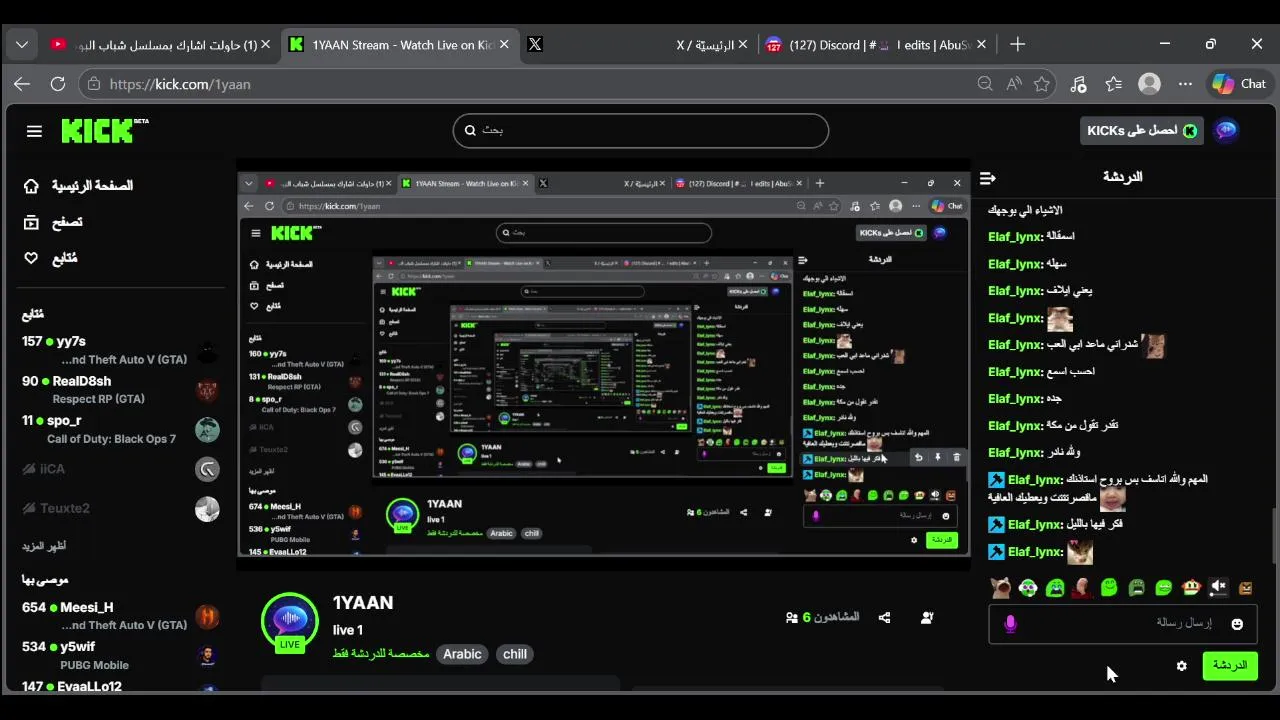This screenshot has height=720, width=1280.
Task: Insert the green crying laugh emote
Action: (1055, 588)
